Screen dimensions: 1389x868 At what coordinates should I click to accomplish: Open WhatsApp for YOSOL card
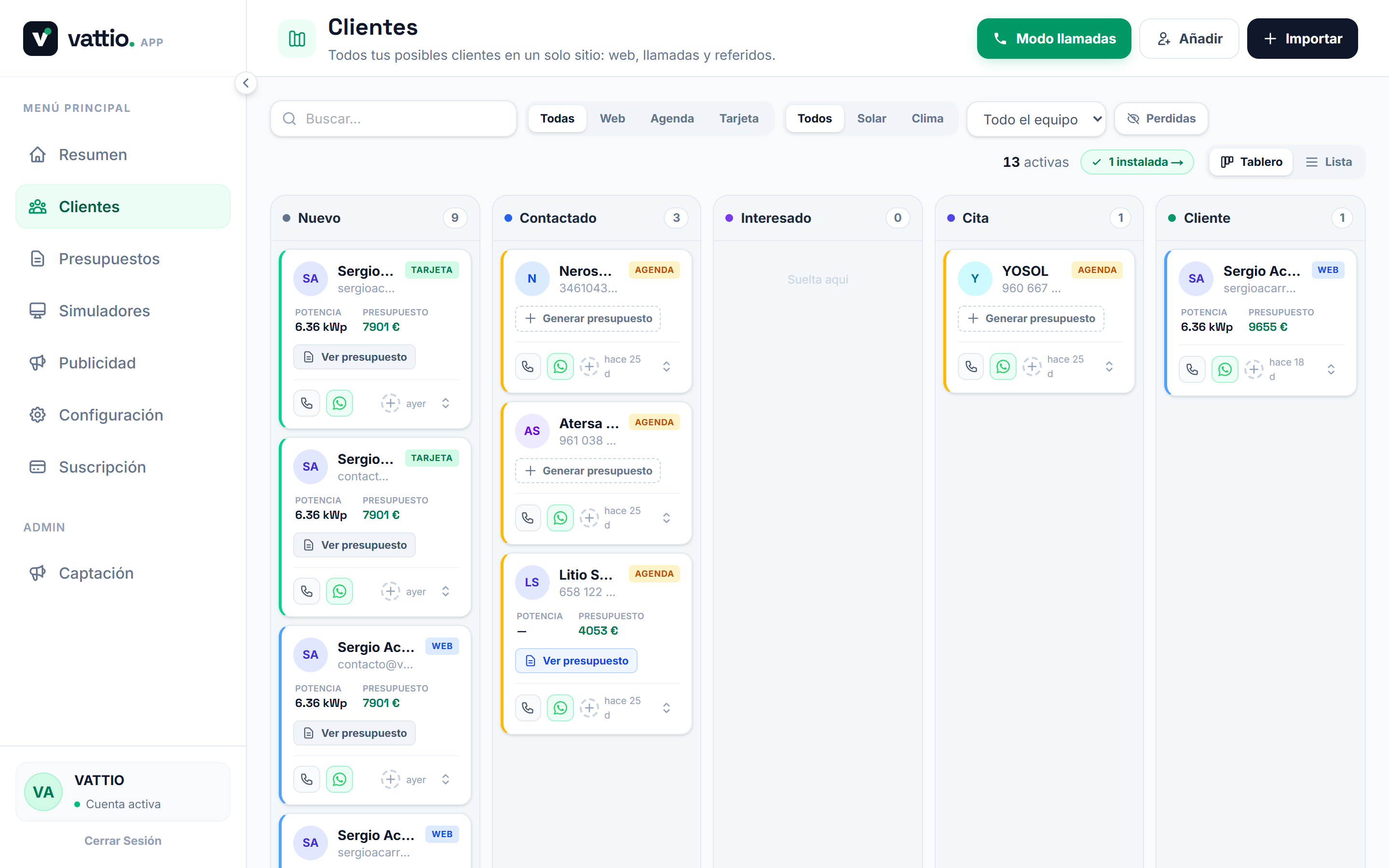coord(1003,366)
